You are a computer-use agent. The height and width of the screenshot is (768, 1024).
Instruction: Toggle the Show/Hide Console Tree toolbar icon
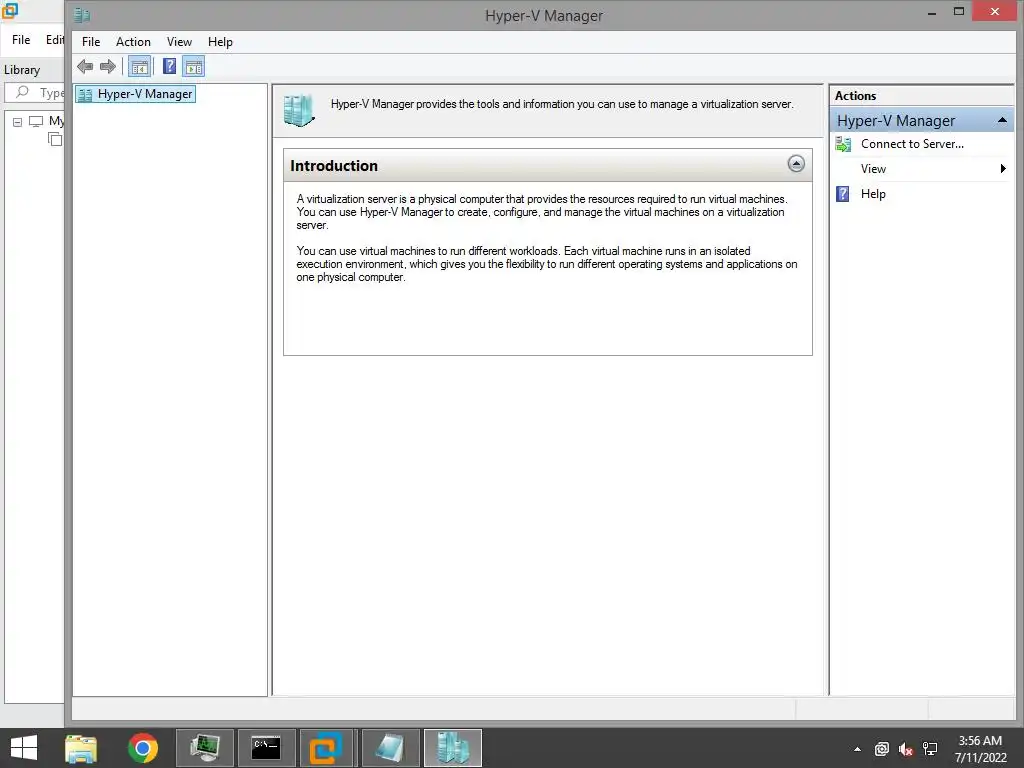tap(139, 66)
